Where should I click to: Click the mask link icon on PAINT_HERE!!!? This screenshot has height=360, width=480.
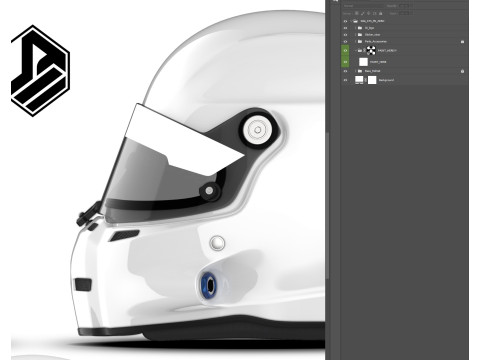click(364, 50)
